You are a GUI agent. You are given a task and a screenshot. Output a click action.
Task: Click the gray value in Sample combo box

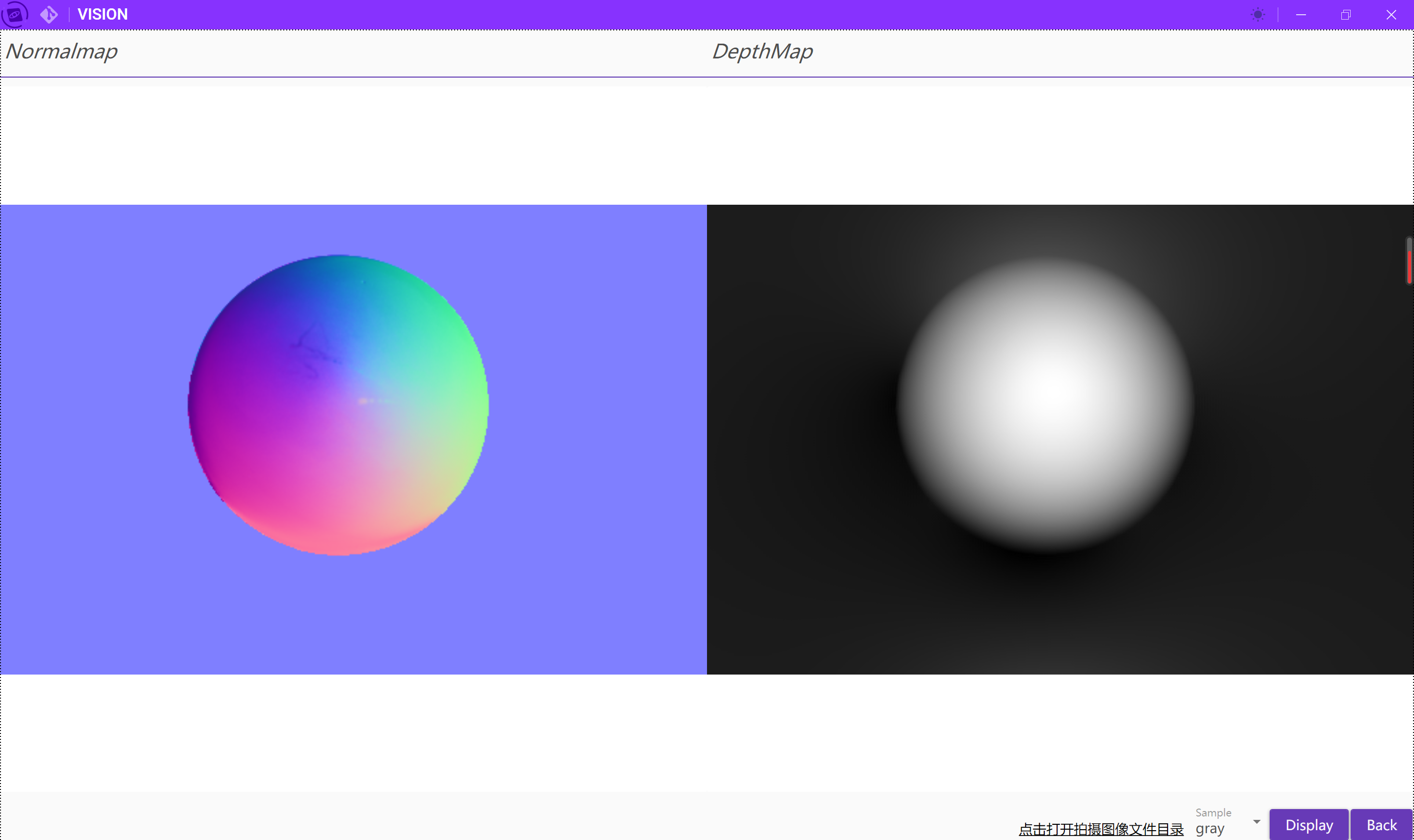pyautogui.click(x=1210, y=829)
